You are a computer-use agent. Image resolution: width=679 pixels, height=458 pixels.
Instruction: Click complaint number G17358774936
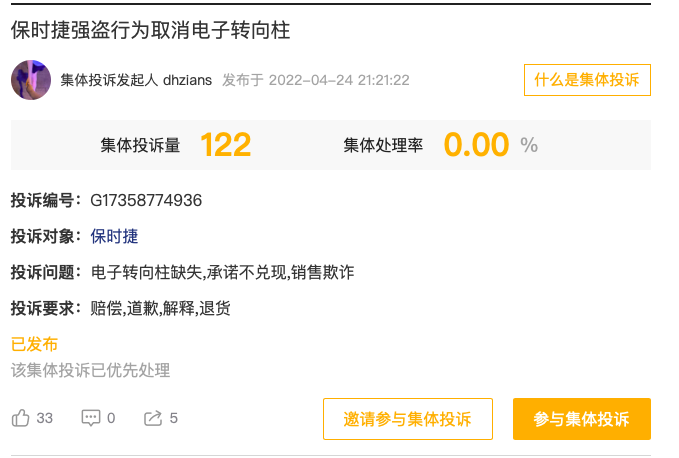(x=146, y=200)
